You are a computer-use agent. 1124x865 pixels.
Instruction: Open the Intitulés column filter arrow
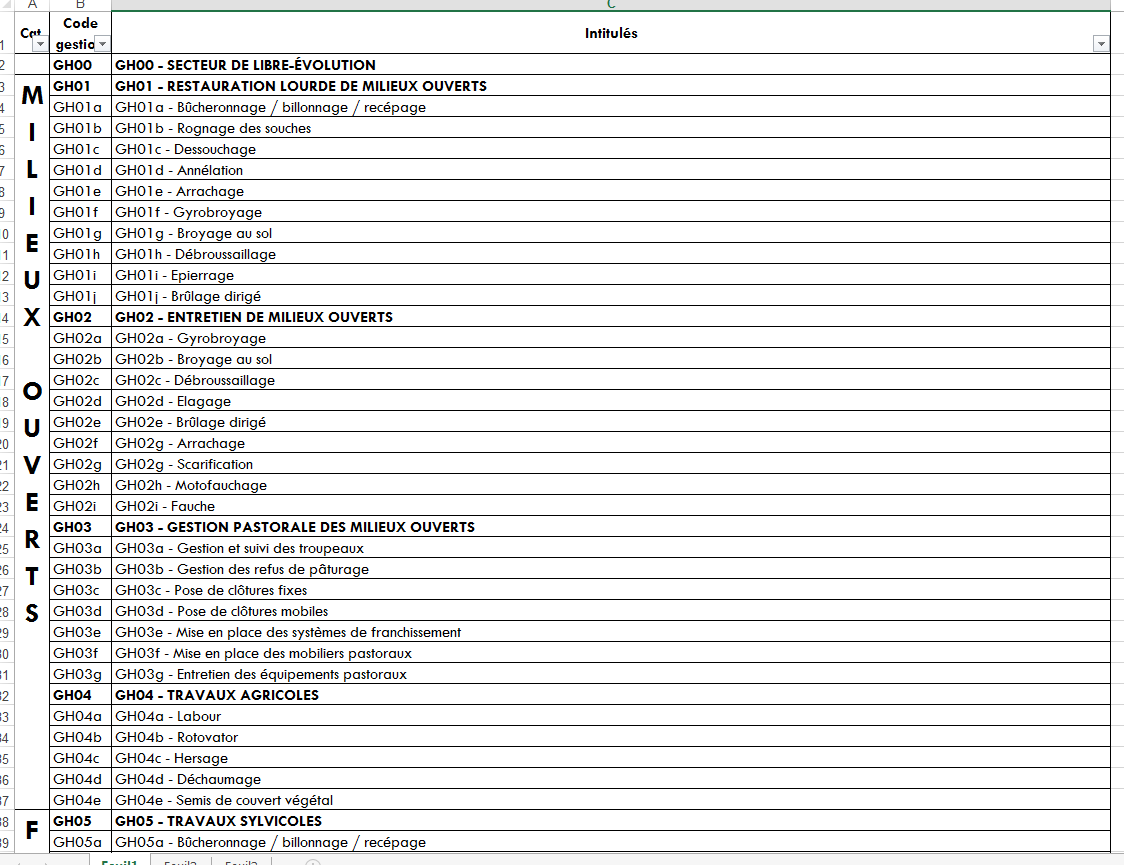[x=1101, y=44]
